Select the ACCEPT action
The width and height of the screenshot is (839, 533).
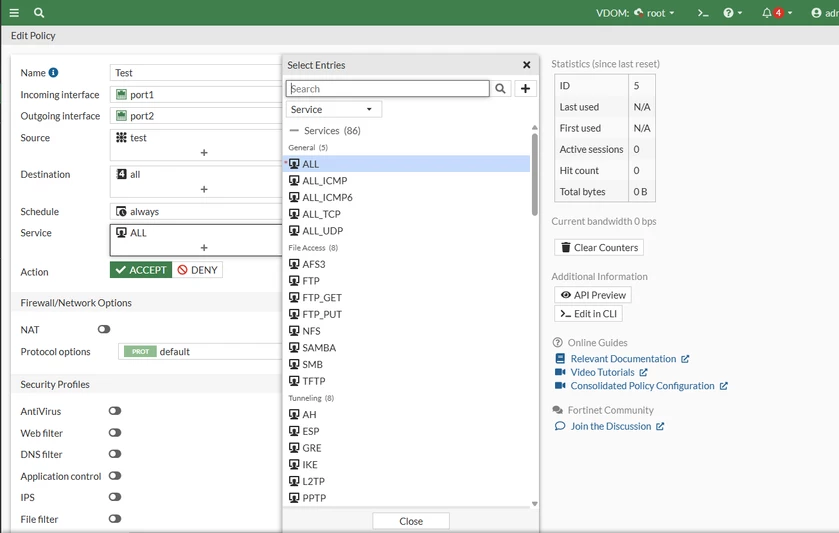(141, 270)
